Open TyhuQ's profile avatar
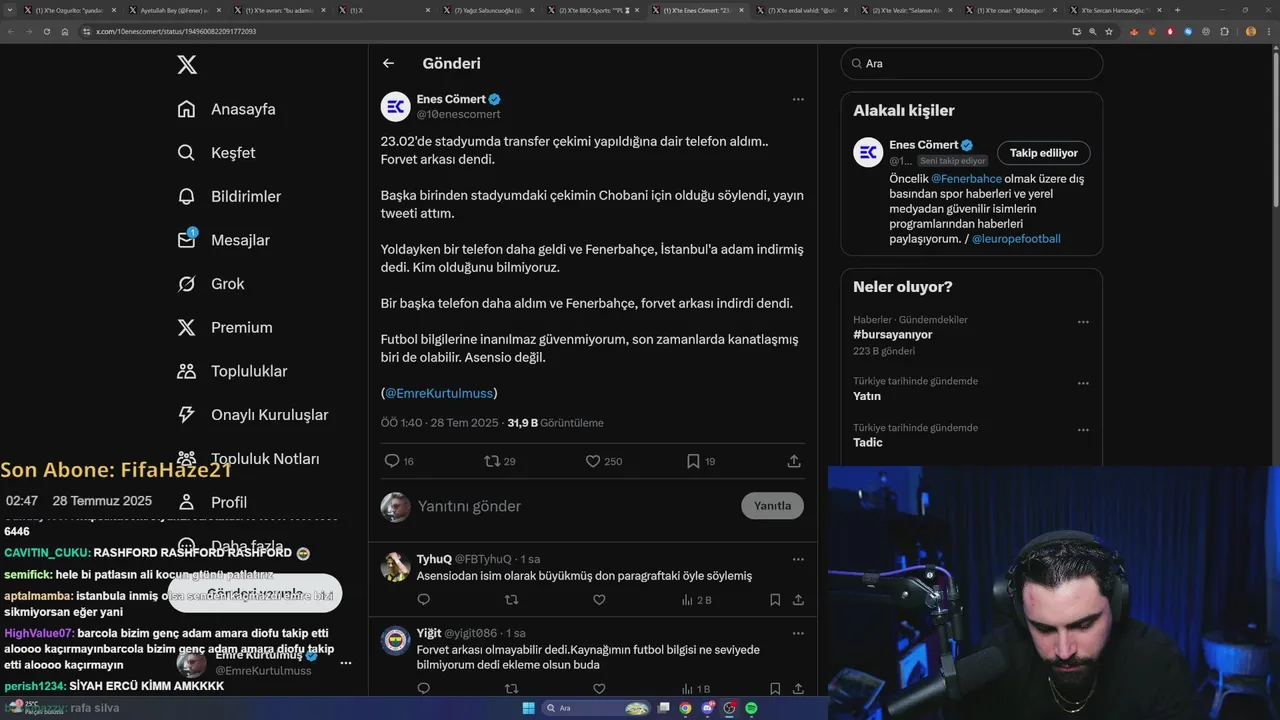 point(396,566)
